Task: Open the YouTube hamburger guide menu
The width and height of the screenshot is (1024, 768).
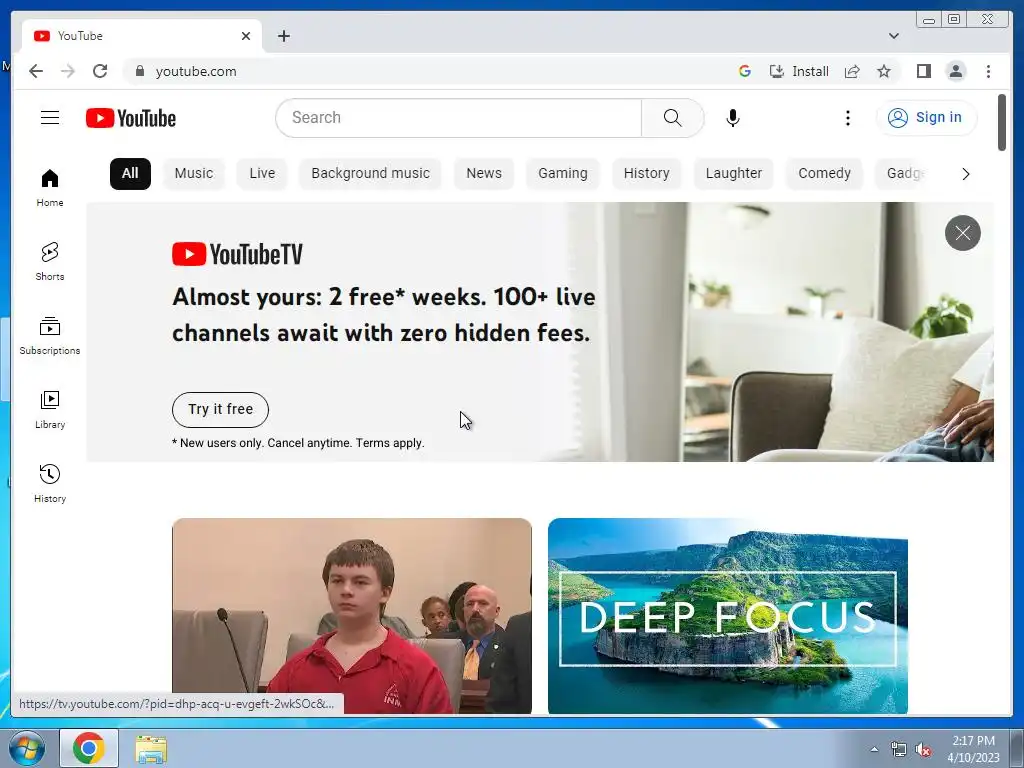Action: tap(50, 118)
